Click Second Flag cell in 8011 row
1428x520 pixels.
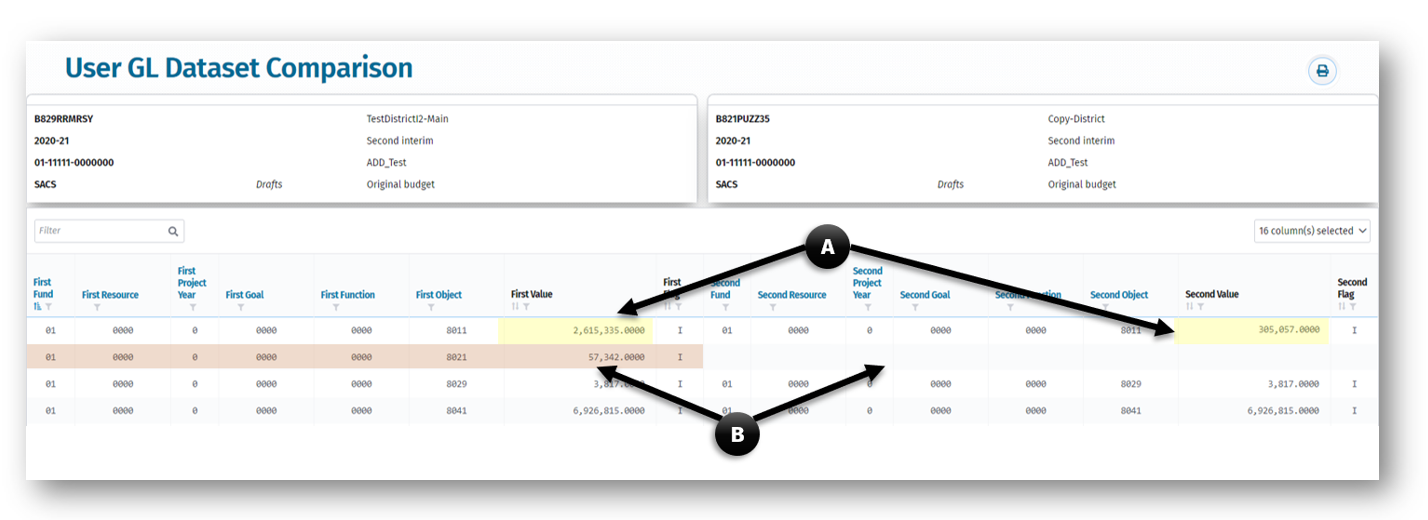coord(1354,329)
